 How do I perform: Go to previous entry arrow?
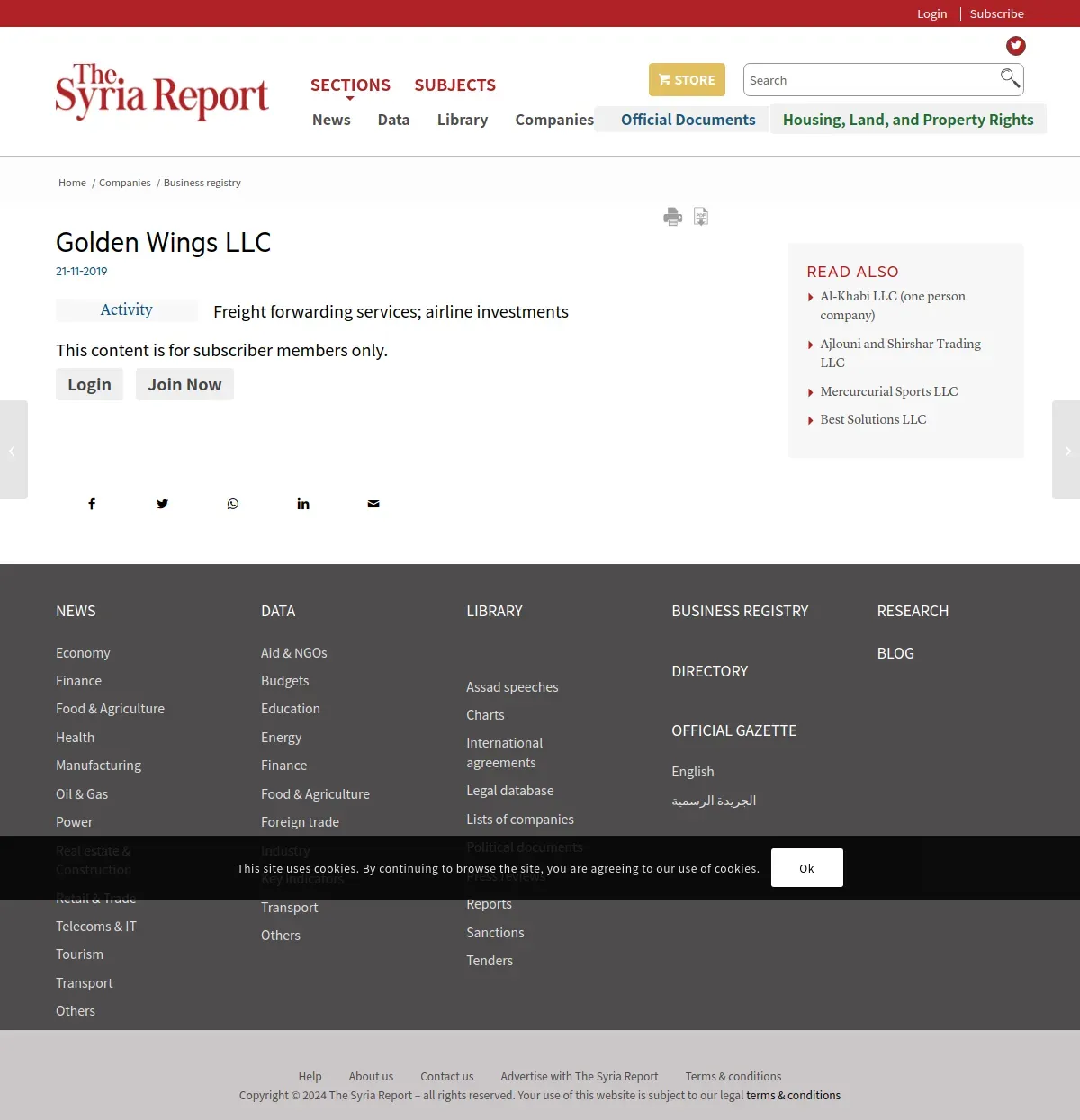pos(13,450)
